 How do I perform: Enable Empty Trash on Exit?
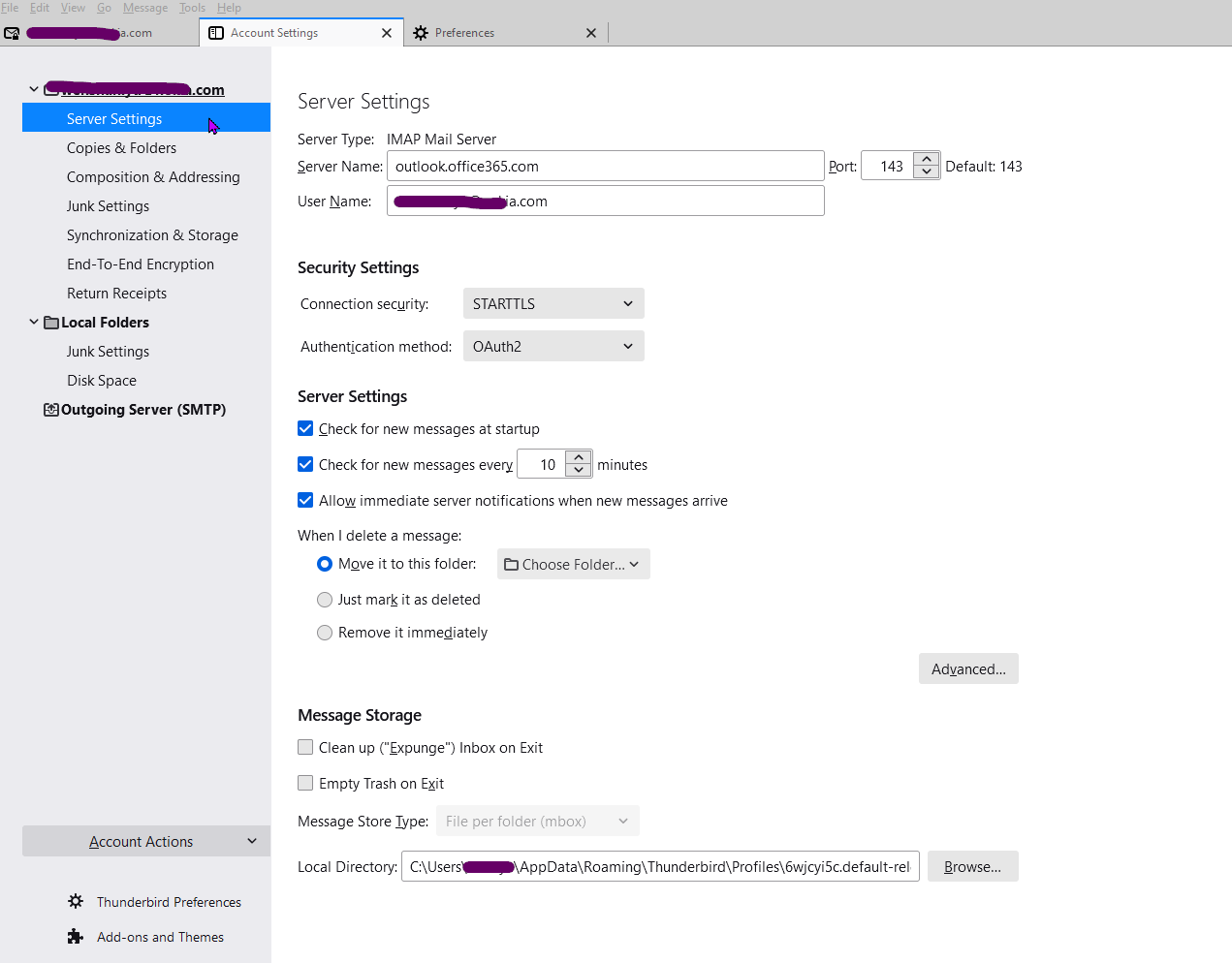(305, 783)
